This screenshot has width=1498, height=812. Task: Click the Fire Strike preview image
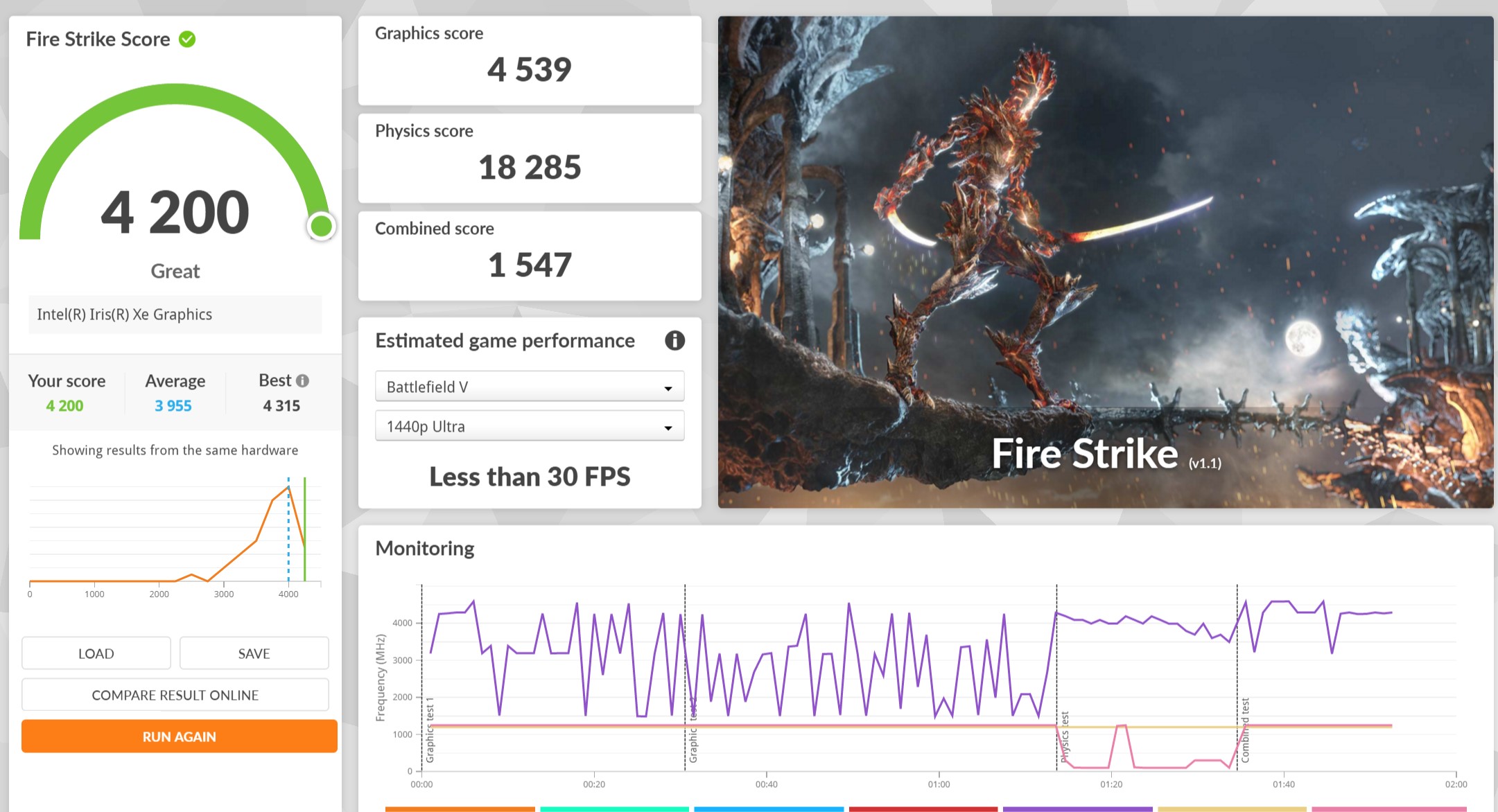pos(1105,262)
